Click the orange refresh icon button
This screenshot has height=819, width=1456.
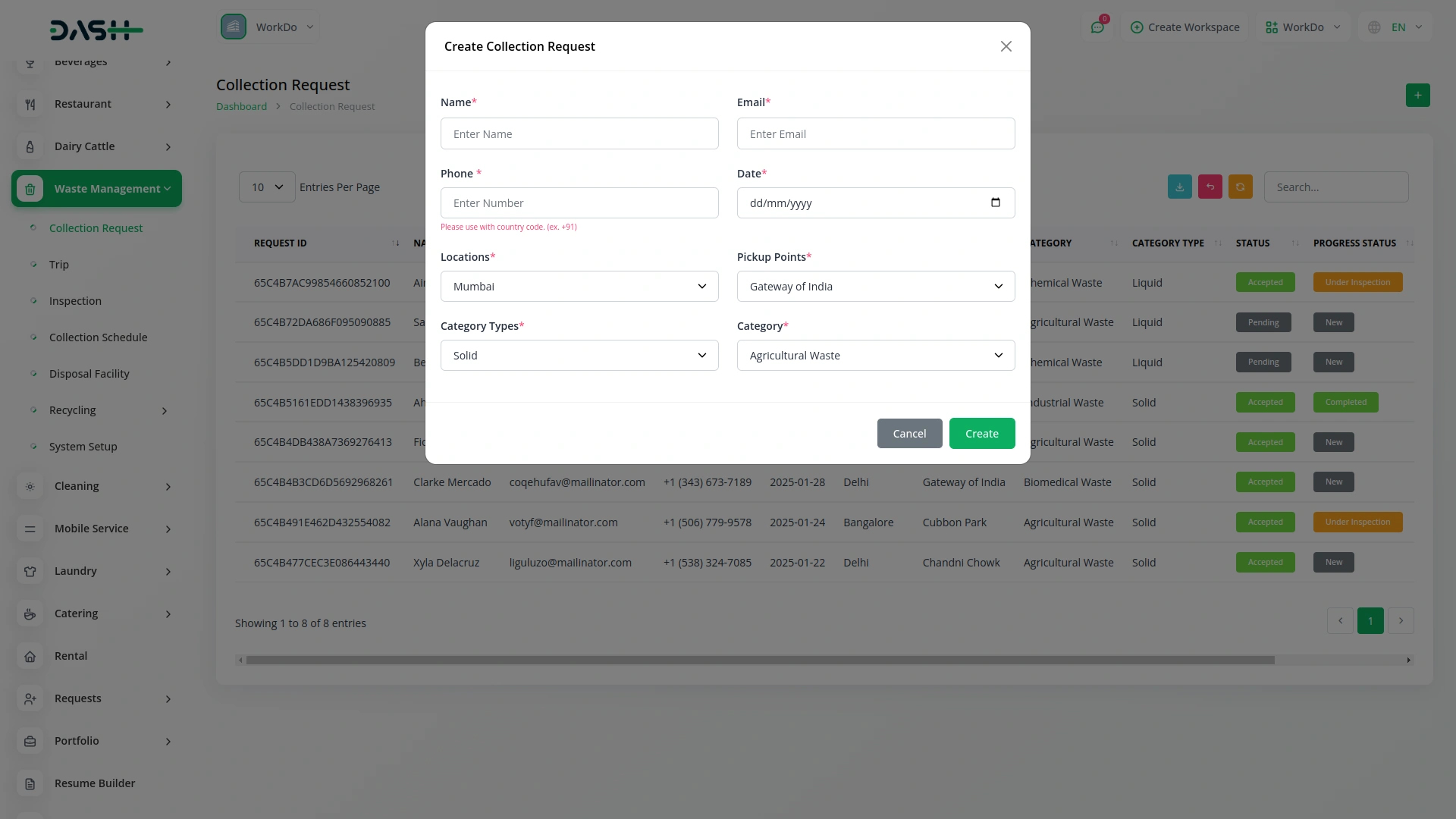pos(1240,187)
